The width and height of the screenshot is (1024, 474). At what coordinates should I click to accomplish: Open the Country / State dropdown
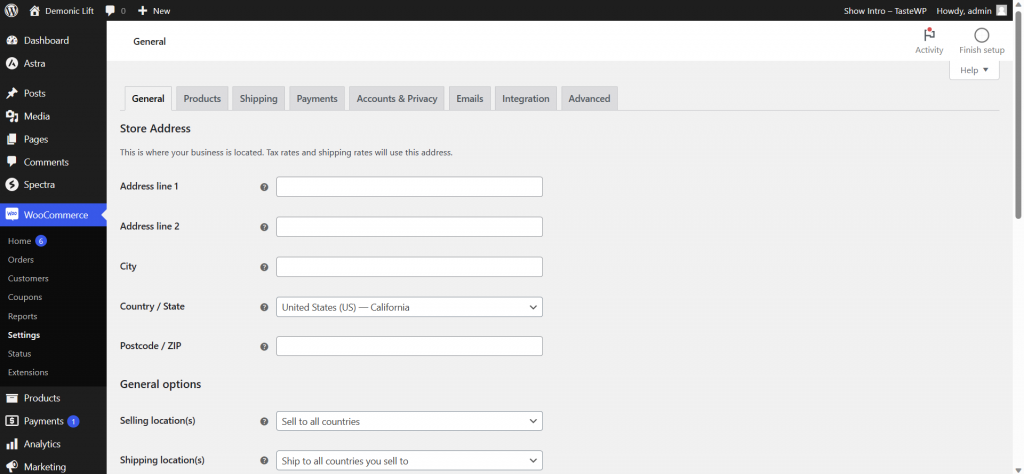[x=409, y=307]
